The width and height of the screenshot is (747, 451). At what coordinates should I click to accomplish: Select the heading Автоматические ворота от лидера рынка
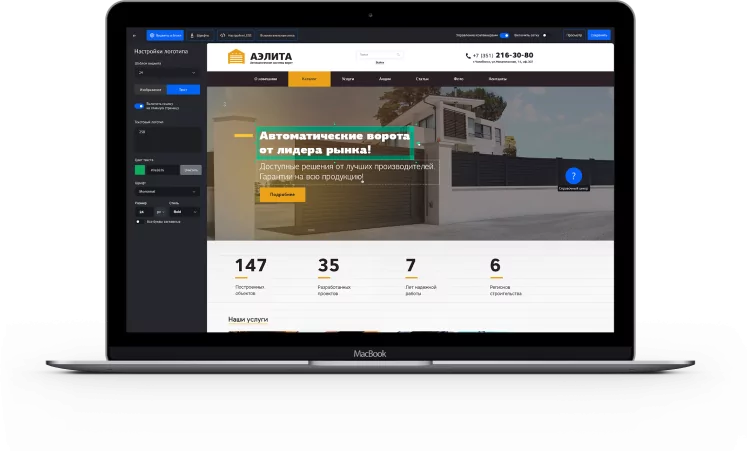(334, 143)
